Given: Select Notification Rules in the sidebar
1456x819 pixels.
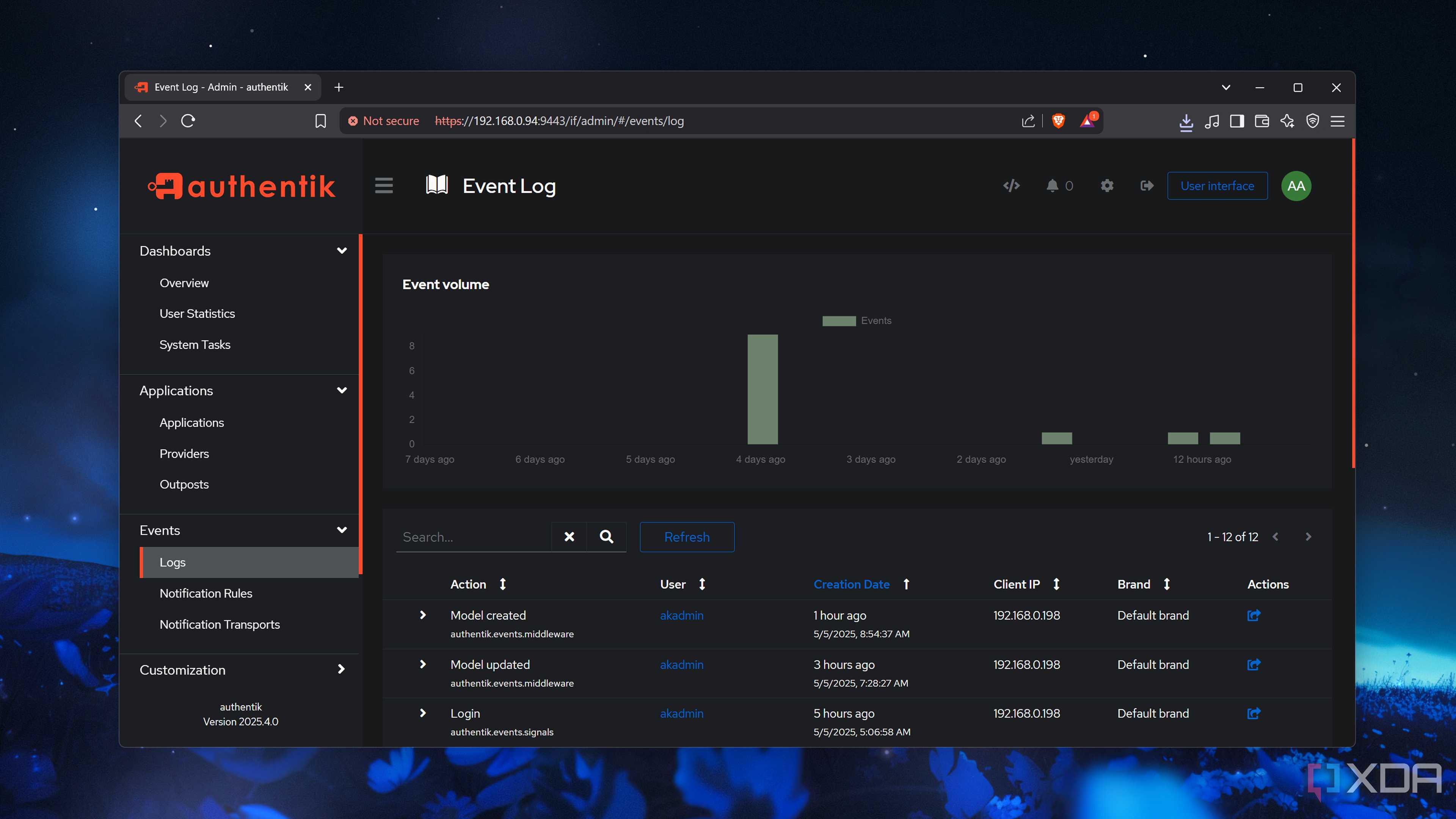Looking at the screenshot, I should pos(206,593).
